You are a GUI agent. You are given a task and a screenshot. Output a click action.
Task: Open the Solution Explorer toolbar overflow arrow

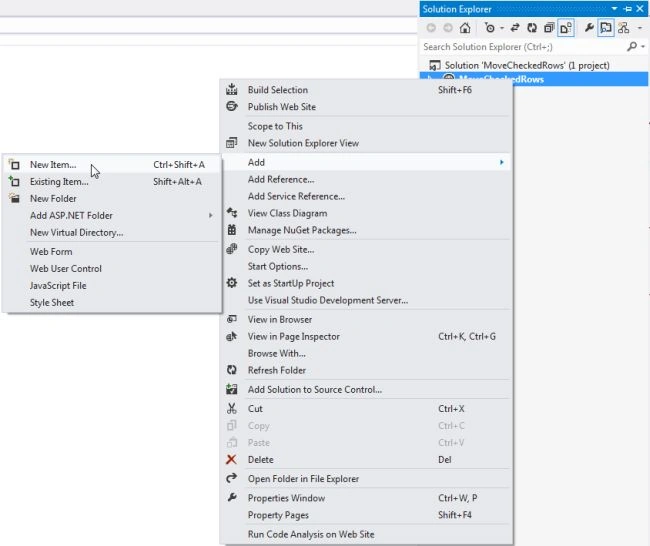click(x=640, y=28)
